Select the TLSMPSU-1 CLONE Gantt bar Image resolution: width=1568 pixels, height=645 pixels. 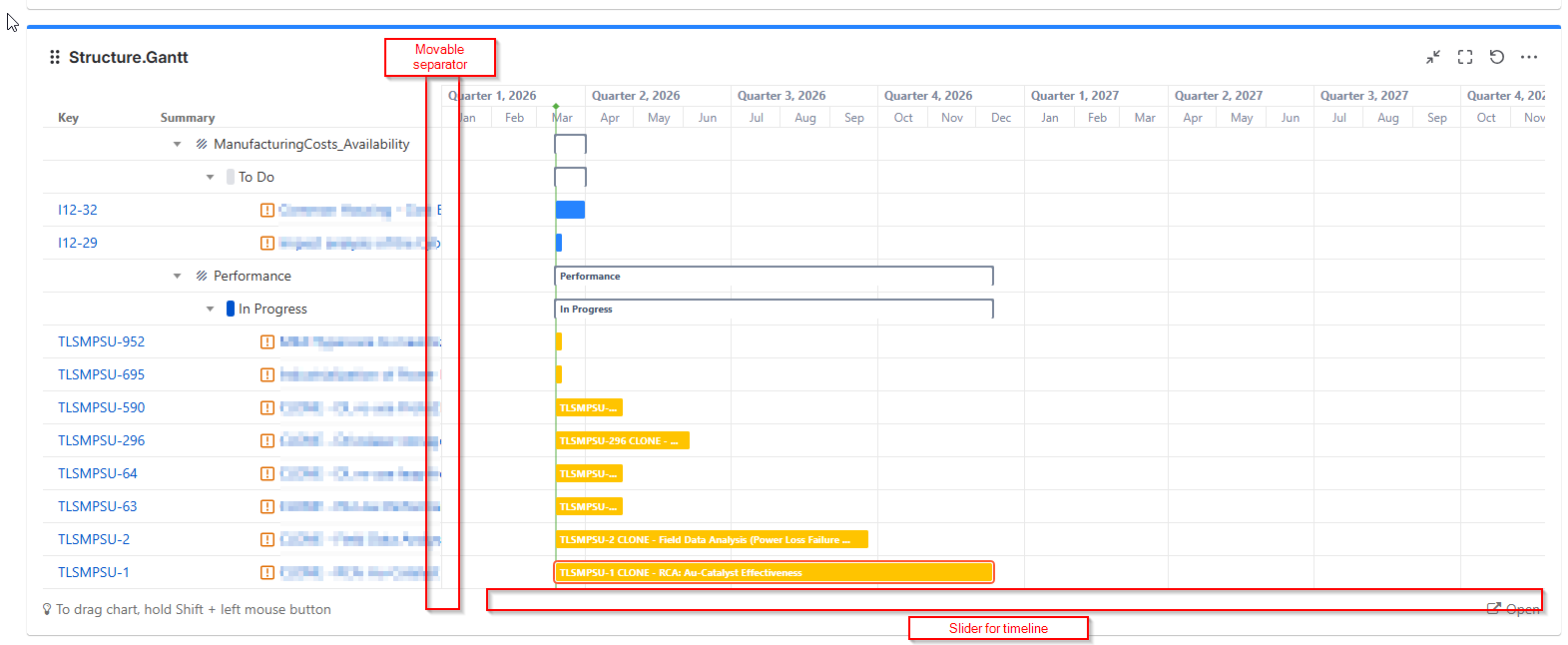[x=774, y=572]
